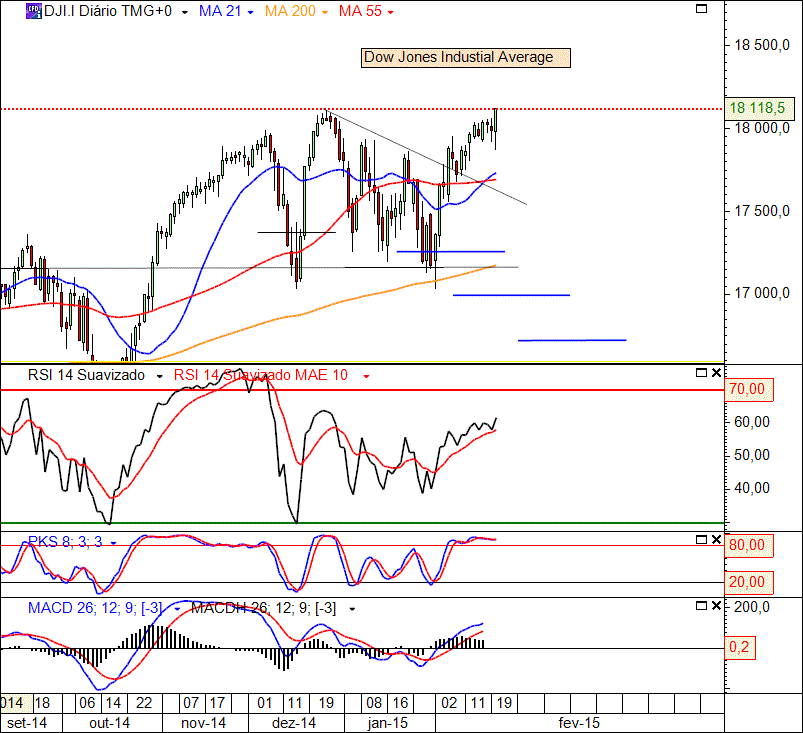Click the 17 000,0 price axis label
The image size is (803, 733).
coord(762,293)
